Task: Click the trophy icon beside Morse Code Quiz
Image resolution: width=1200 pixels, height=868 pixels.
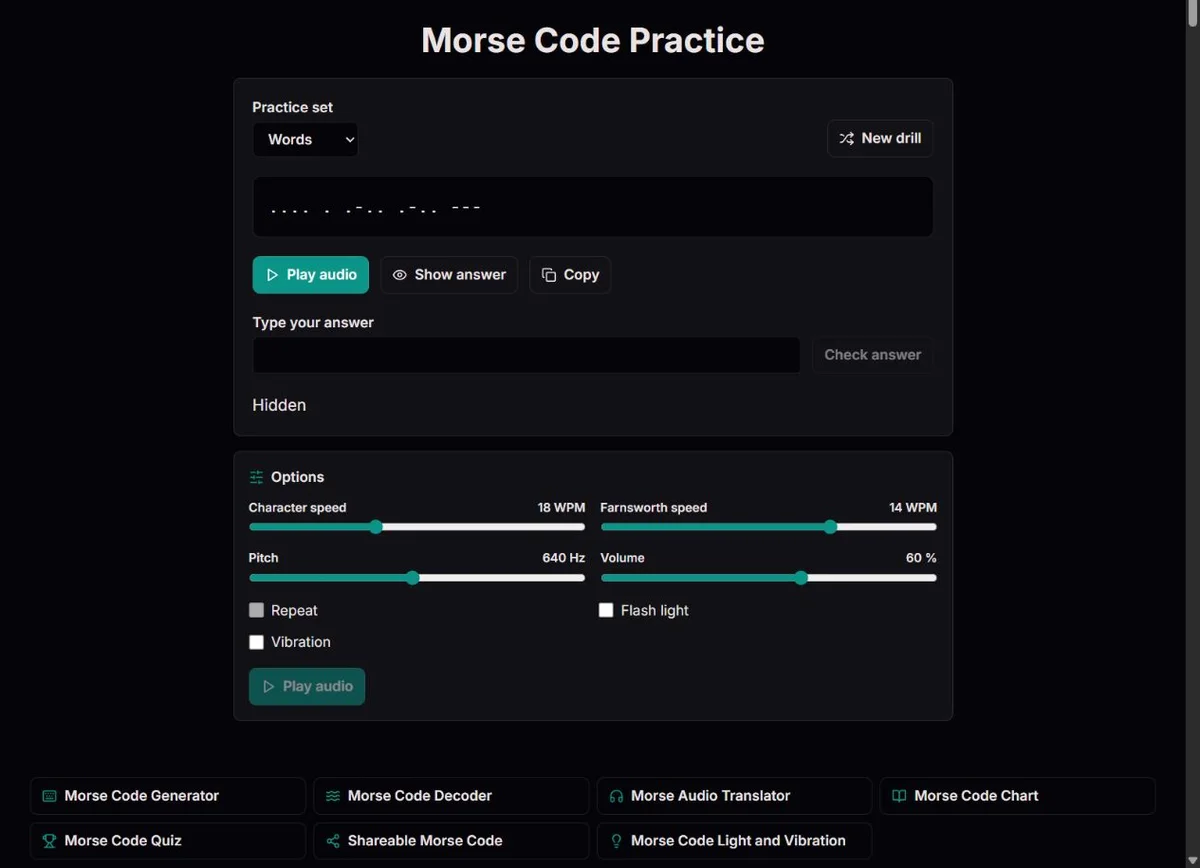Action: 49,841
